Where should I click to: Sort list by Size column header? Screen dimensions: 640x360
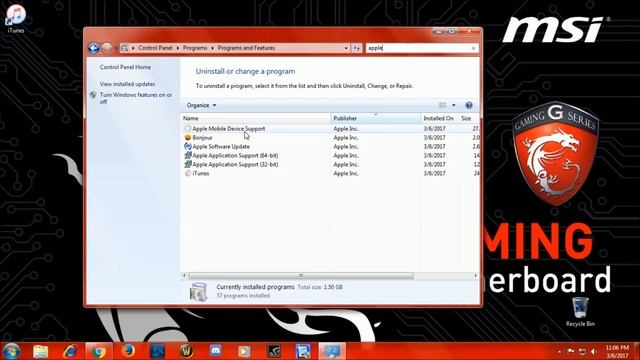pyautogui.click(x=469, y=118)
